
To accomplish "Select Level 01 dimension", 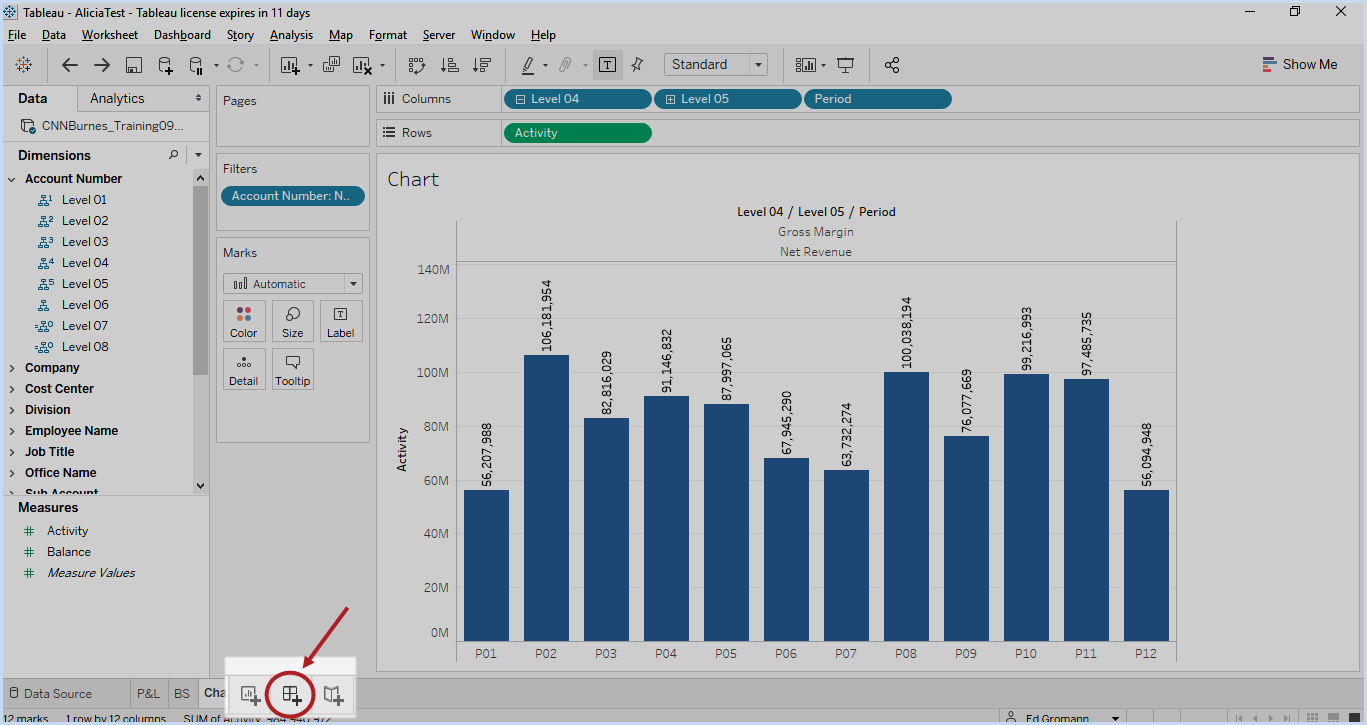I will tap(84, 200).
